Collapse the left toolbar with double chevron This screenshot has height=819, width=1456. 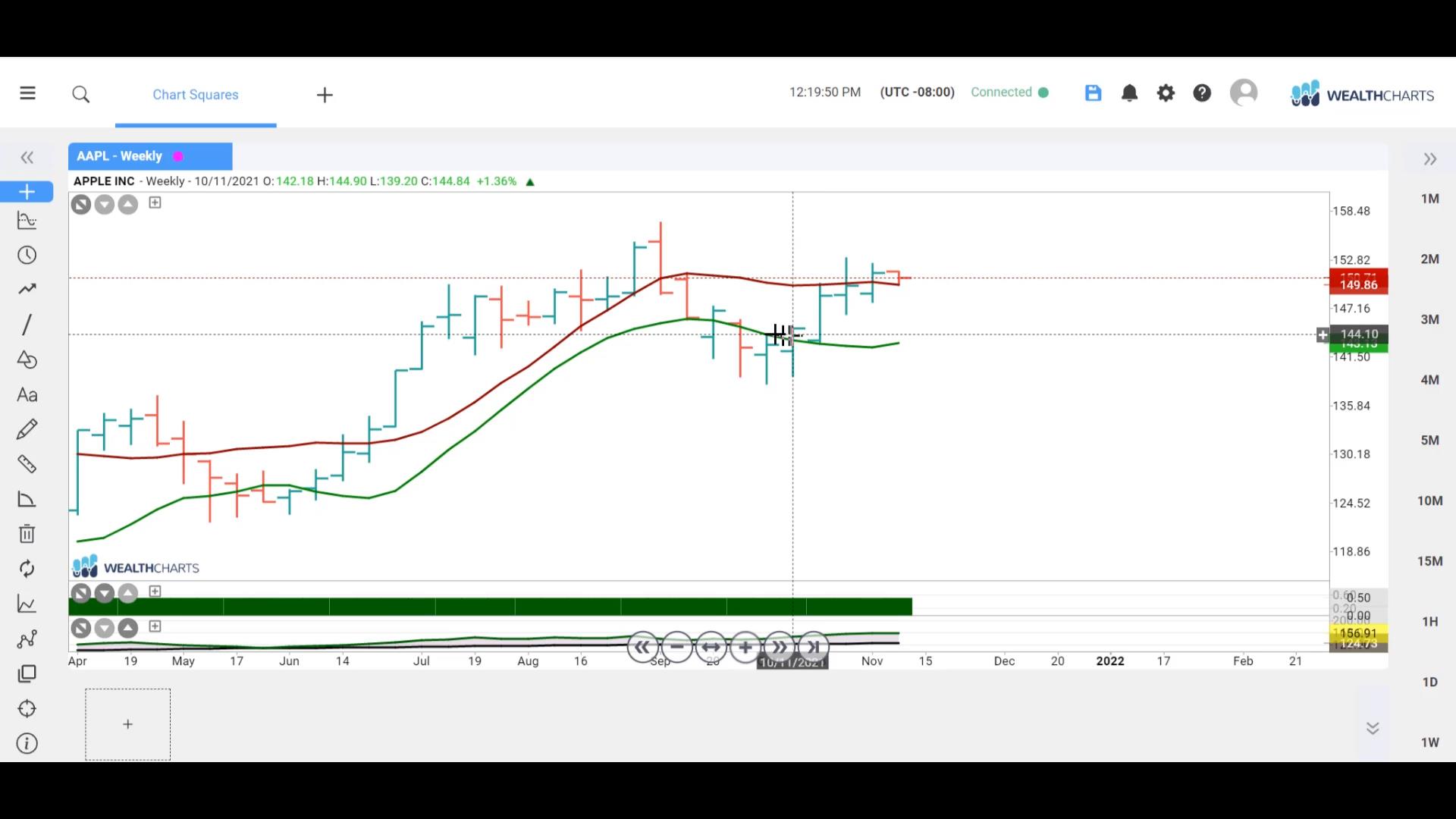[x=27, y=158]
